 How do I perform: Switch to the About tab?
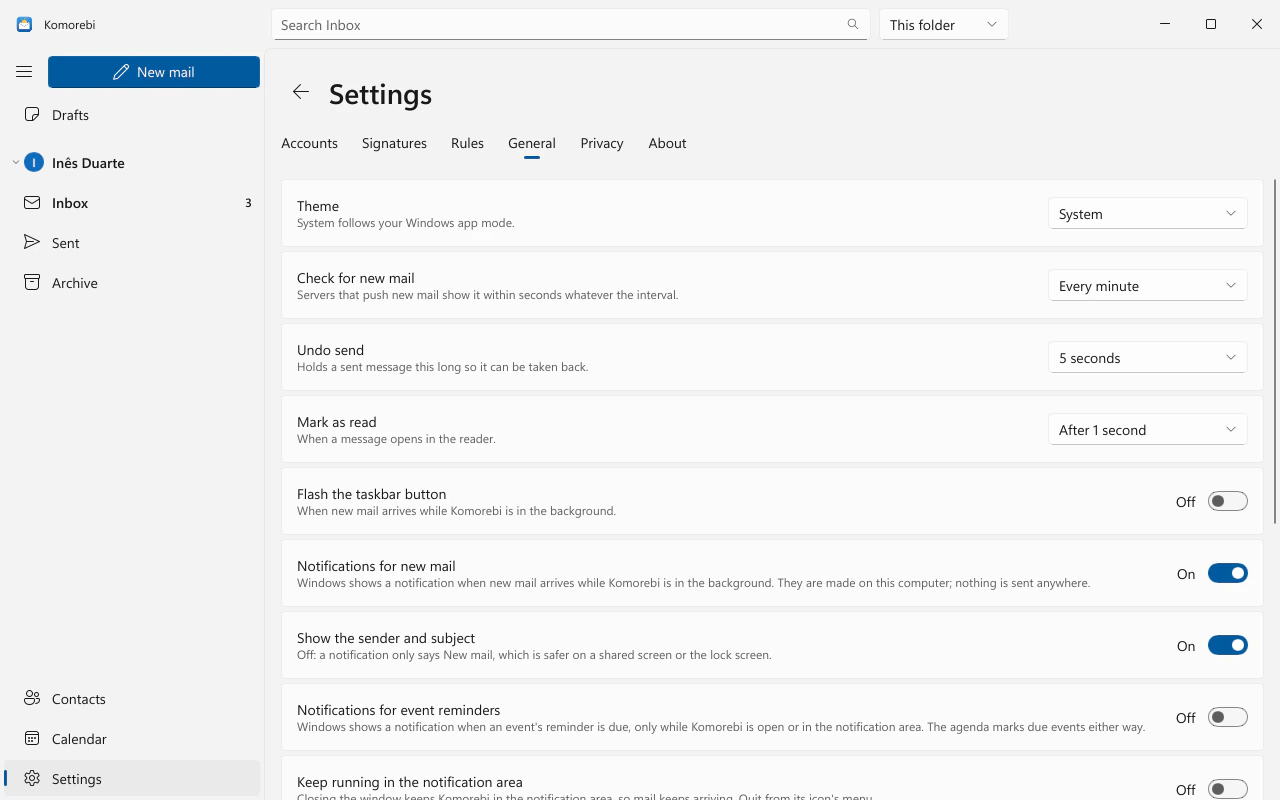(667, 143)
